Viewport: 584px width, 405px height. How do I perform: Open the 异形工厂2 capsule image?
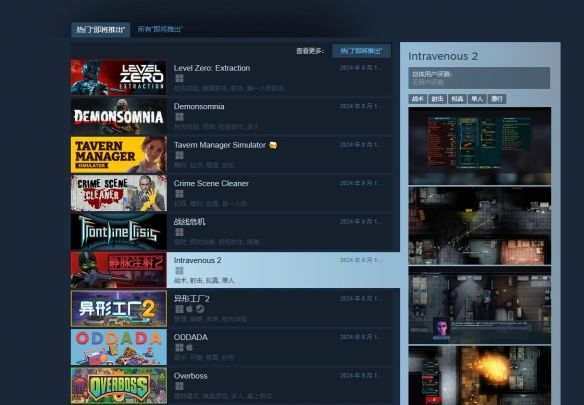tap(119, 309)
